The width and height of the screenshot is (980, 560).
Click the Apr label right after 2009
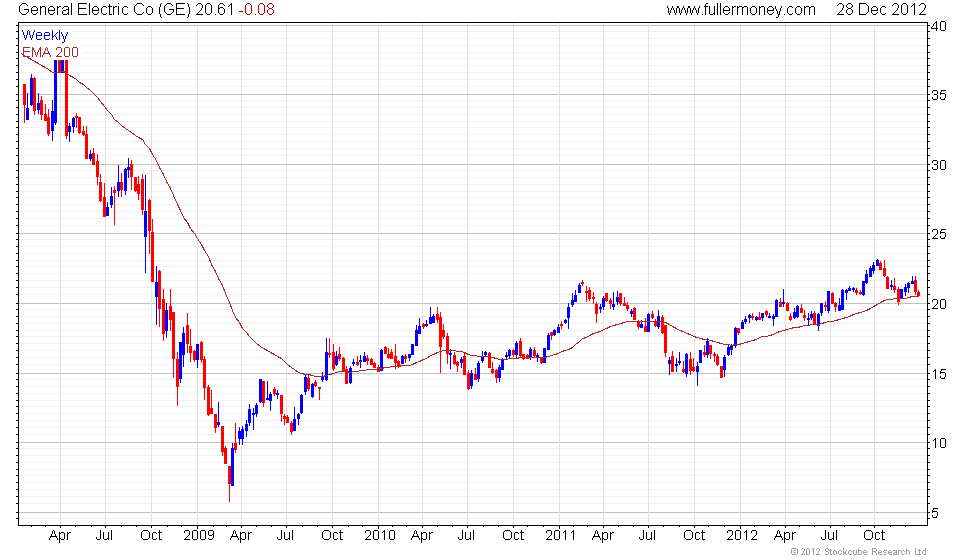(241, 536)
